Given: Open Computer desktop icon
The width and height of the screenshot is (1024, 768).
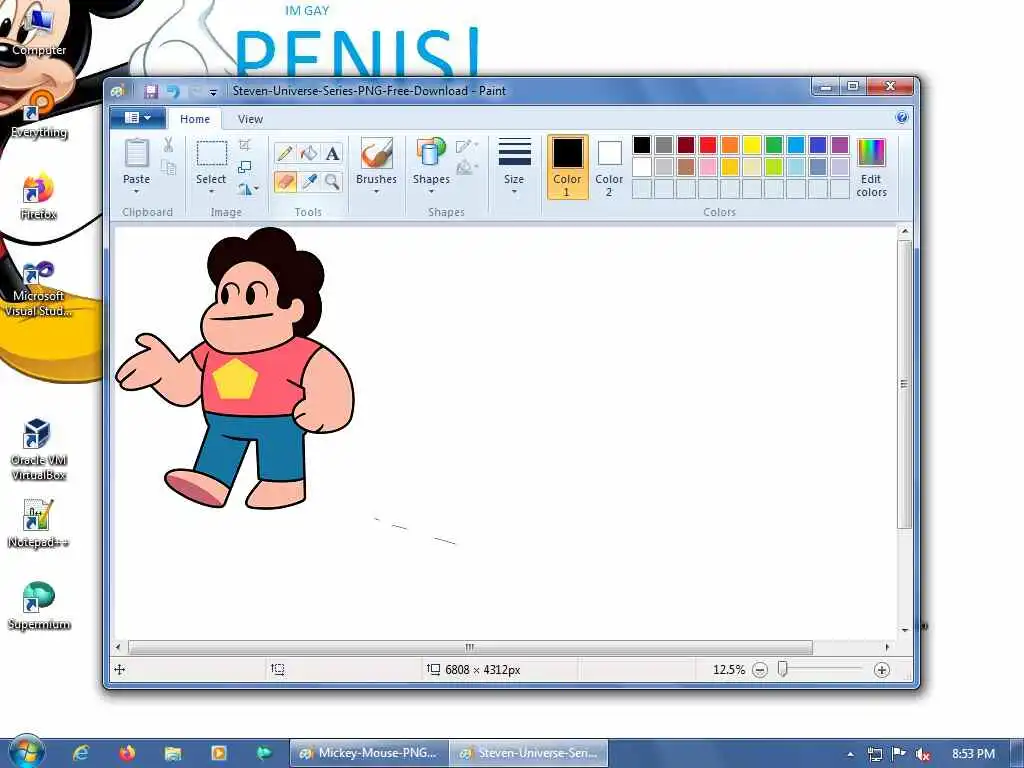Looking at the screenshot, I should click(x=39, y=31).
